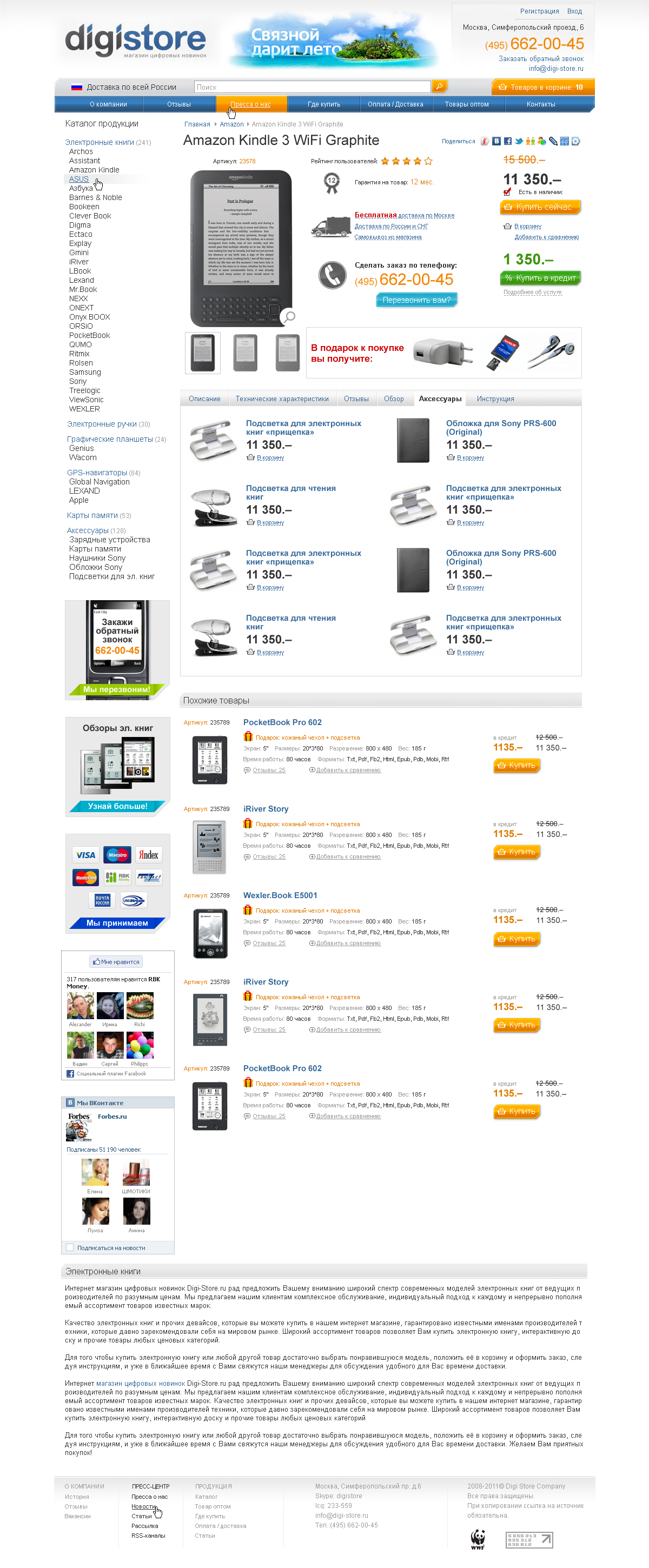This screenshot has width=649, height=1568.
Task: Share the product on Twitter
Action: (519, 141)
